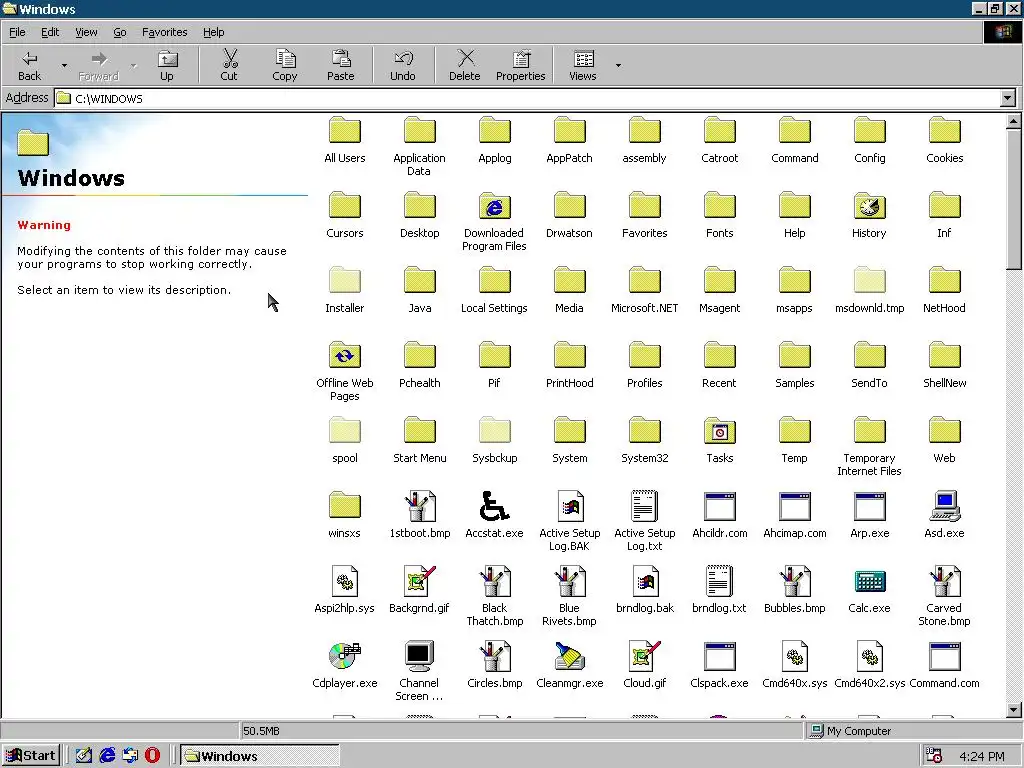Image resolution: width=1024 pixels, height=768 pixels.
Task: Open the File menu
Action: 17,32
